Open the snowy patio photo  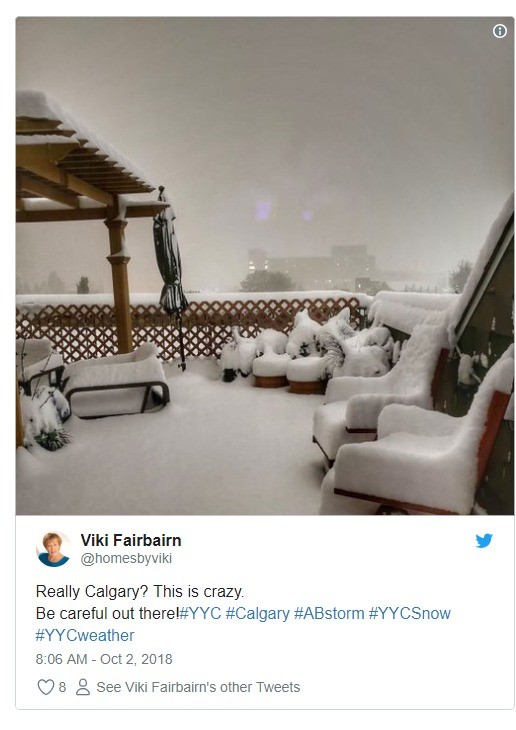[265, 266]
